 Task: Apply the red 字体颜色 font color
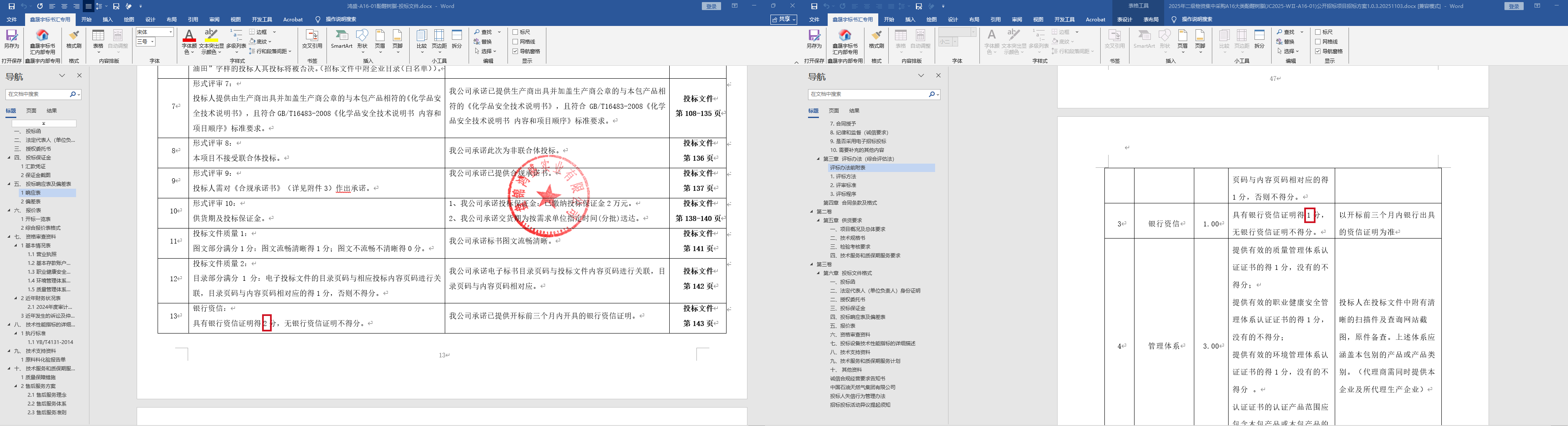pyautogui.click(x=189, y=36)
